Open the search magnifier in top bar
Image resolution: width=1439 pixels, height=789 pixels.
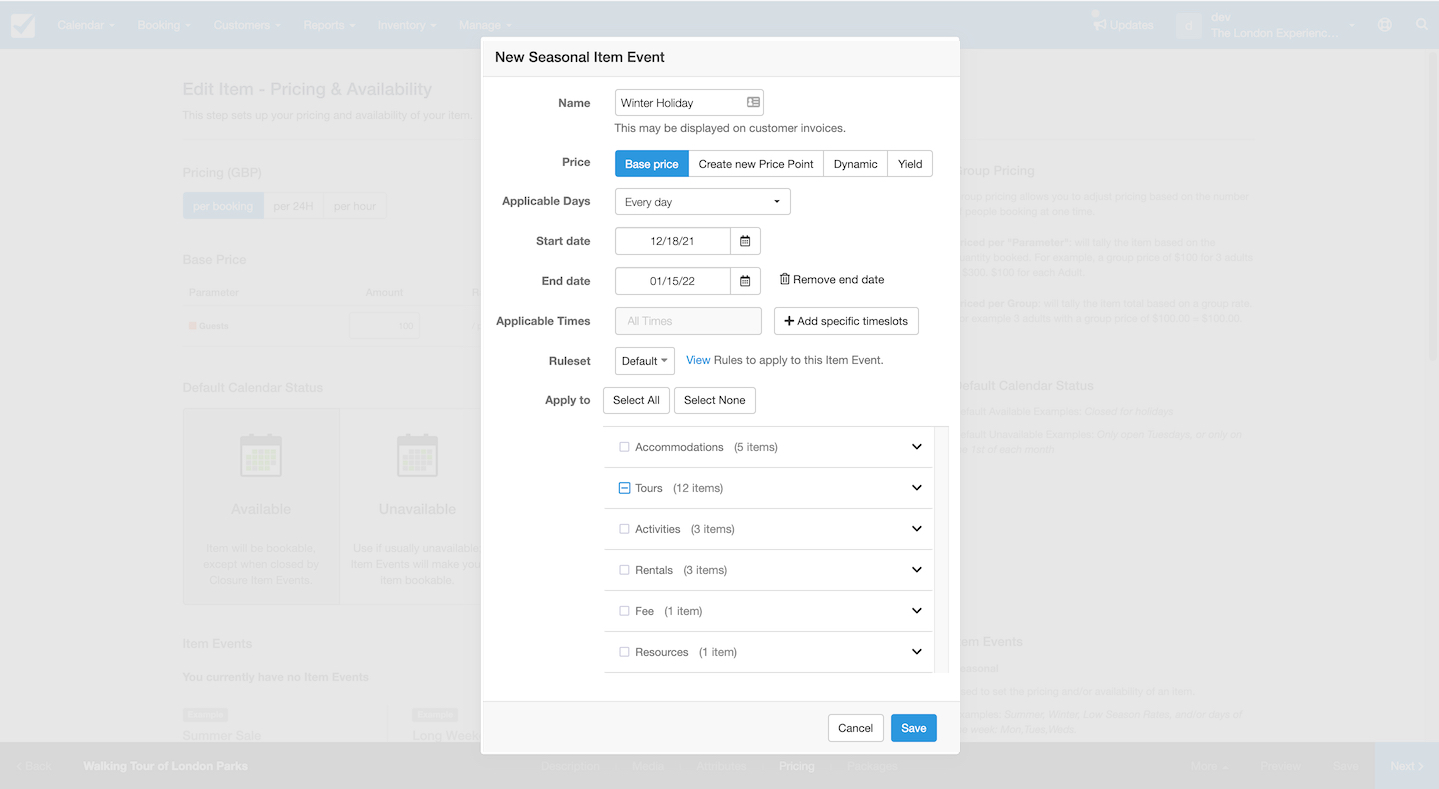(1422, 25)
